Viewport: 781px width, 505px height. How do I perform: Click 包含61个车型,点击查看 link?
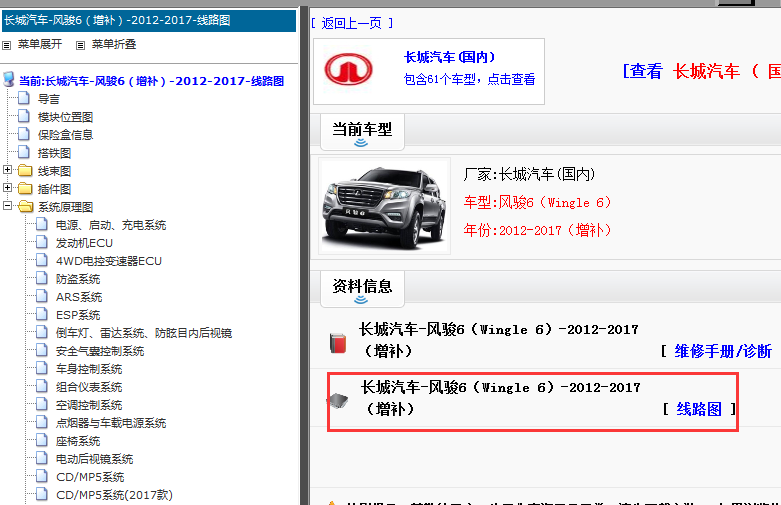click(x=469, y=79)
